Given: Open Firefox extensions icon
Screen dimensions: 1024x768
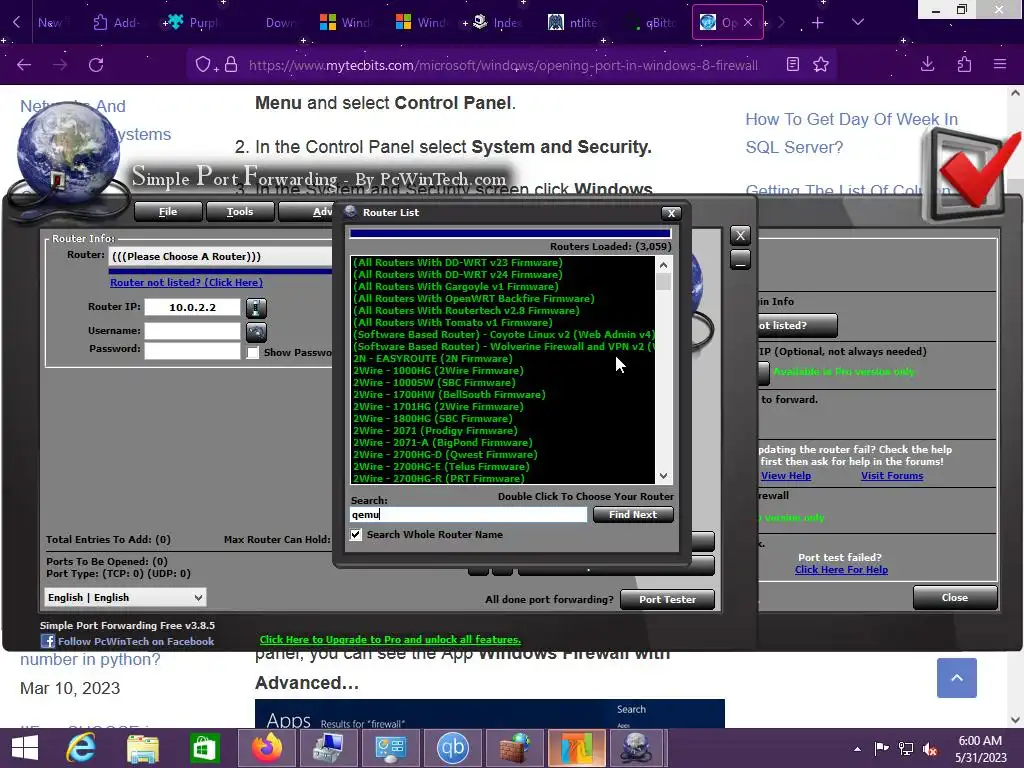Looking at the screenshot, I should pyautogui.click(x=964, y=64).
